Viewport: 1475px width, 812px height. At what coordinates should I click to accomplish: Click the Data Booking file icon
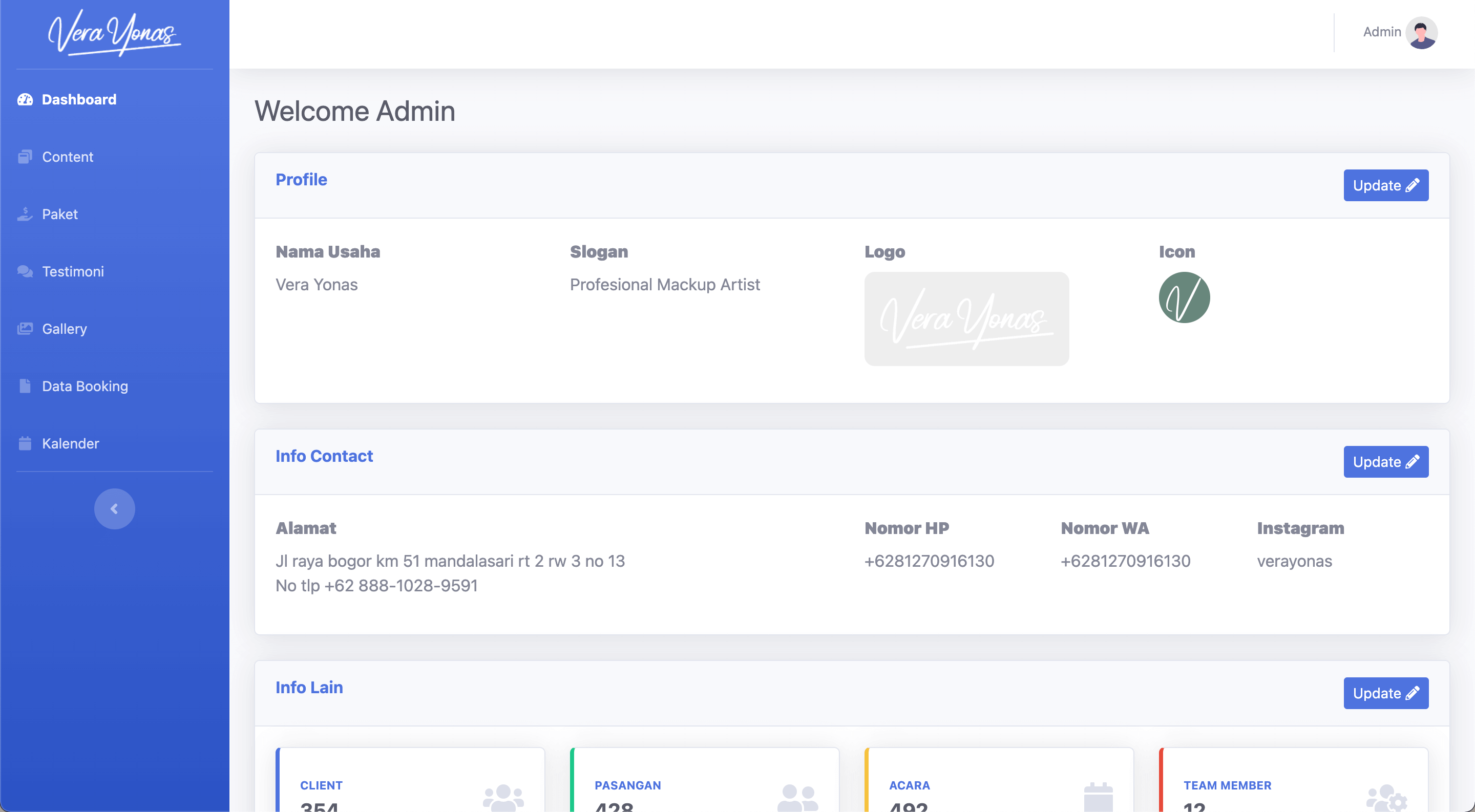tap(25, 386)
